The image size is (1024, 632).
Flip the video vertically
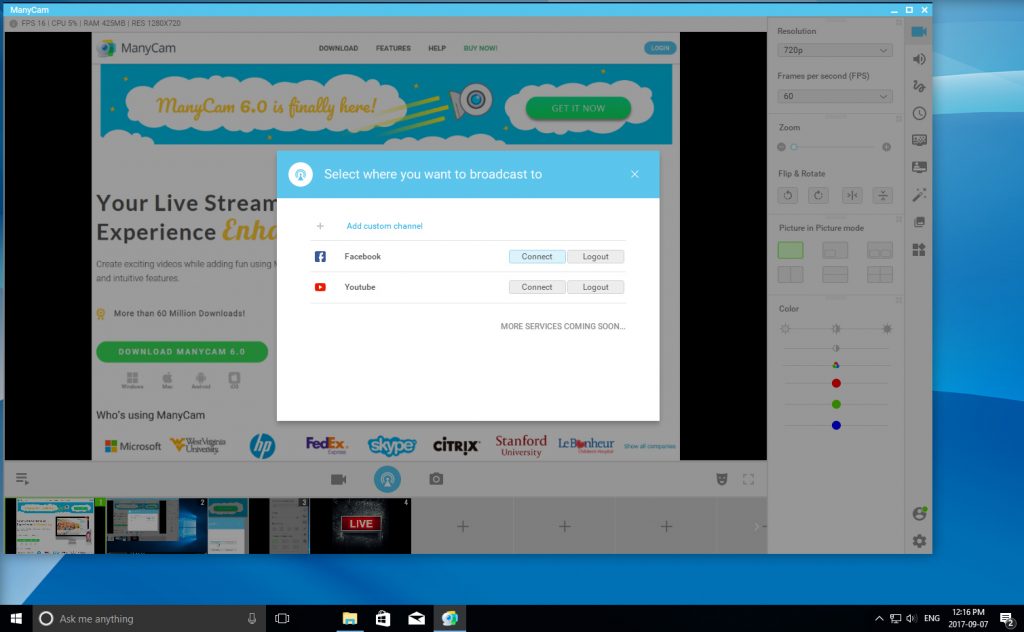pos(882,195)
